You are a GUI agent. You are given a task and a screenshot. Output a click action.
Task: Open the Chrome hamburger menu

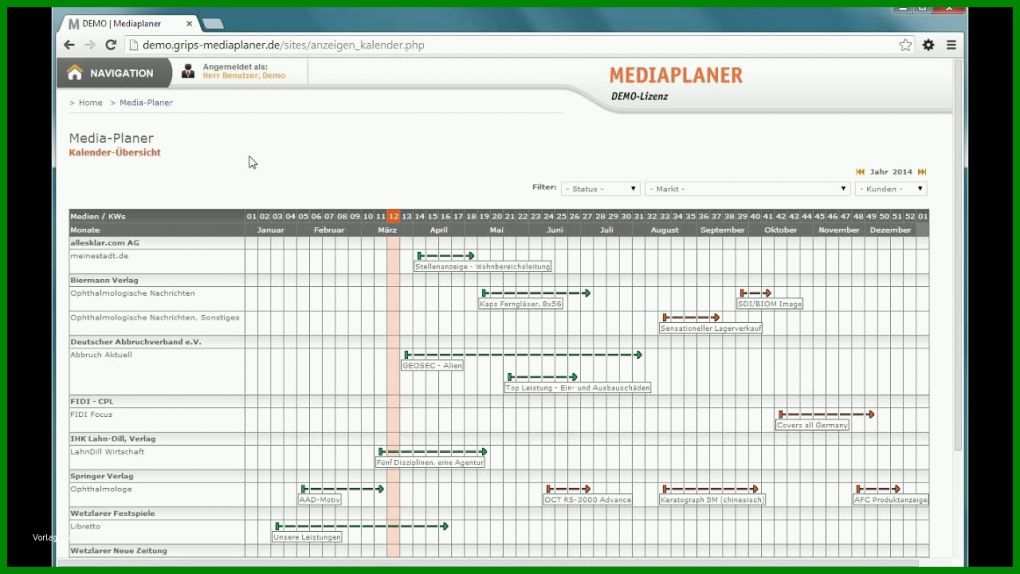951,45
